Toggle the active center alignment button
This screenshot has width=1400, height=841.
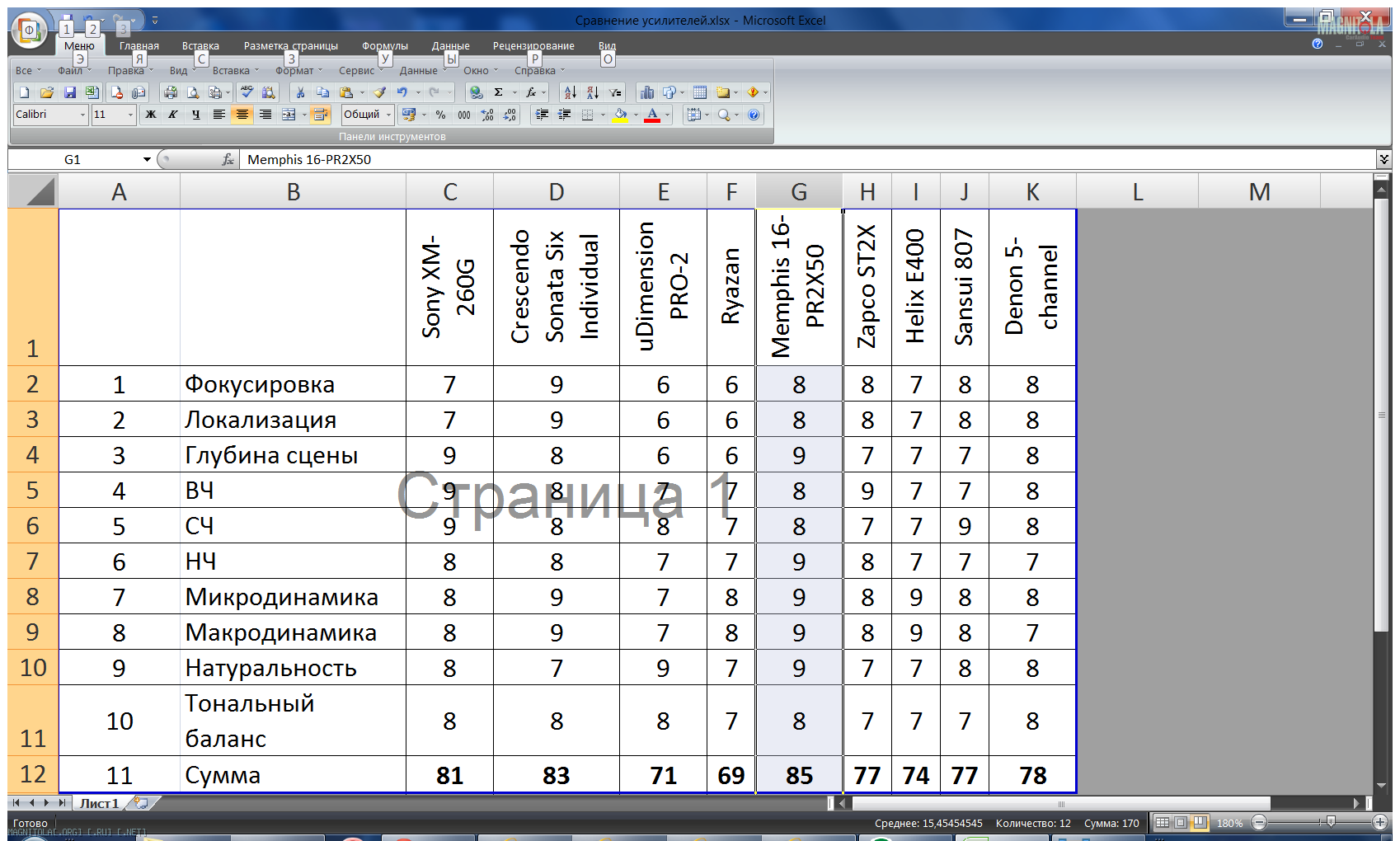coord(242,115)
